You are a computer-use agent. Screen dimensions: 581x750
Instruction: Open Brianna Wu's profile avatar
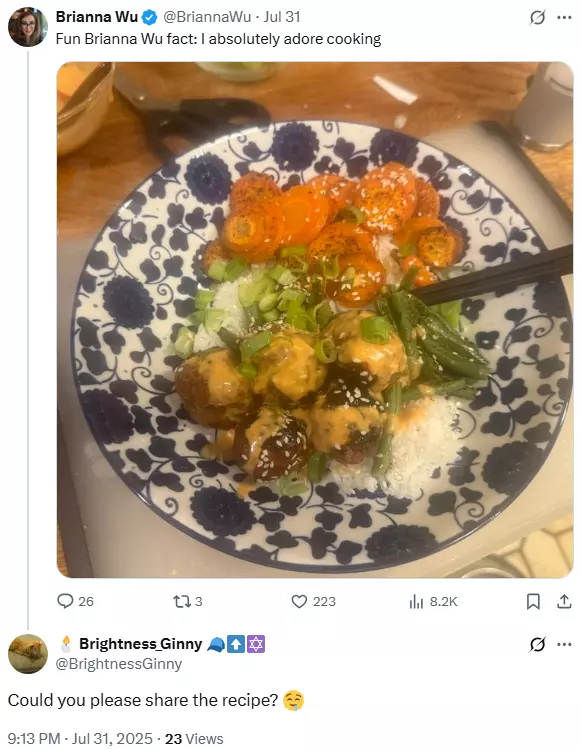28,27
